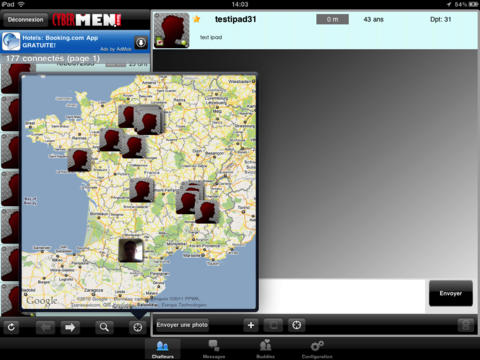Tap the testipad31 username
This screenshot has height=360, width=480.
coord(235,19)
